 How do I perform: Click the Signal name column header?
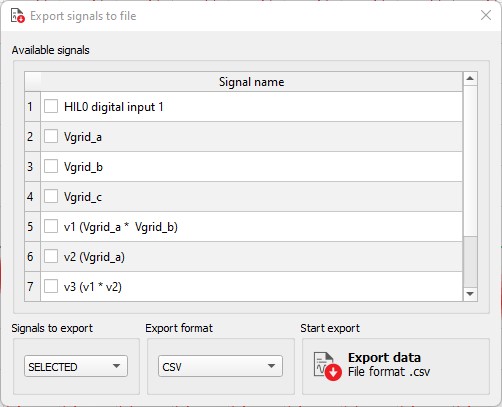pos(252,82)
